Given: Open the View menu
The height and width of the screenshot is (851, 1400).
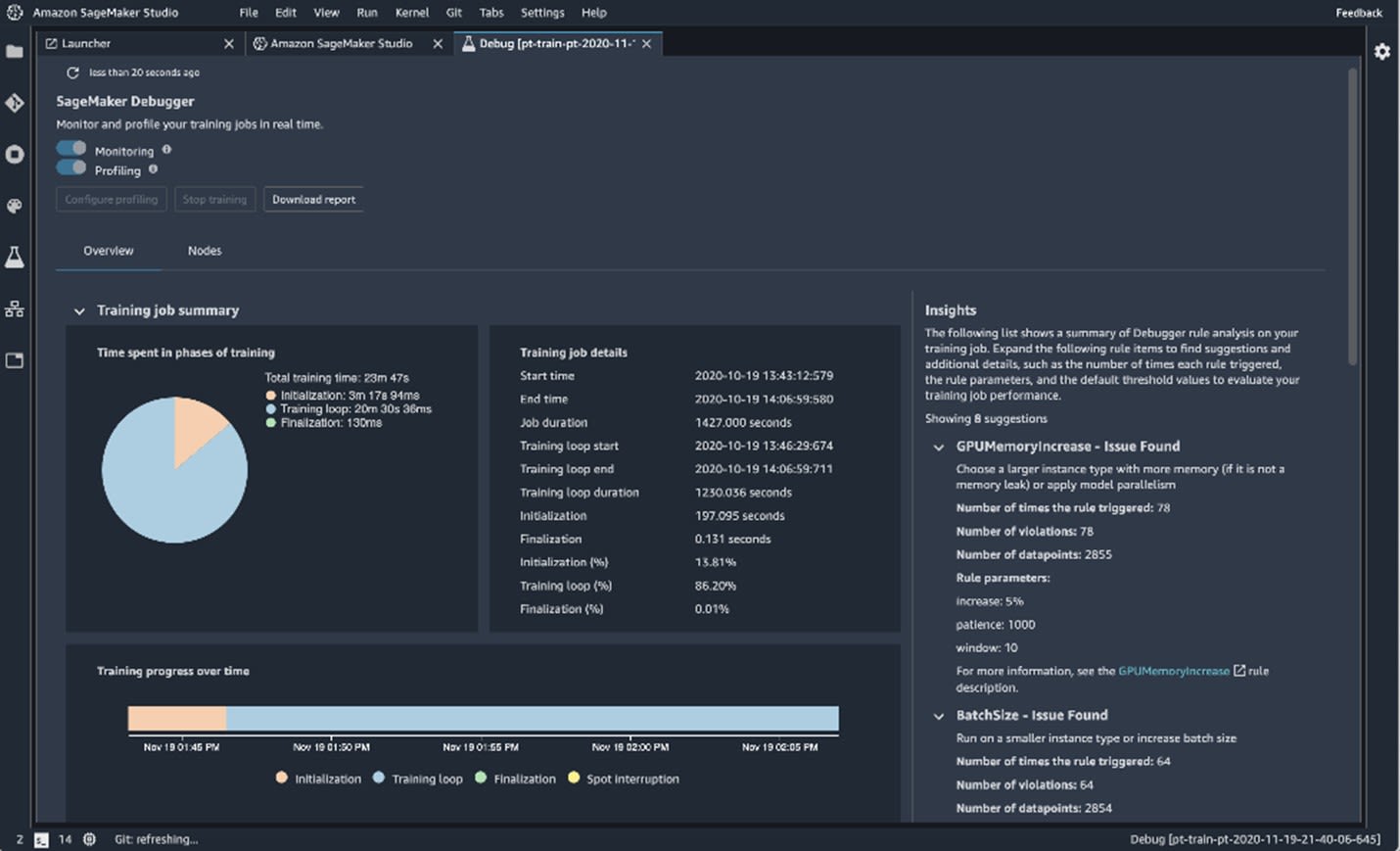Looking at the screenshot, I should [326, 13].
